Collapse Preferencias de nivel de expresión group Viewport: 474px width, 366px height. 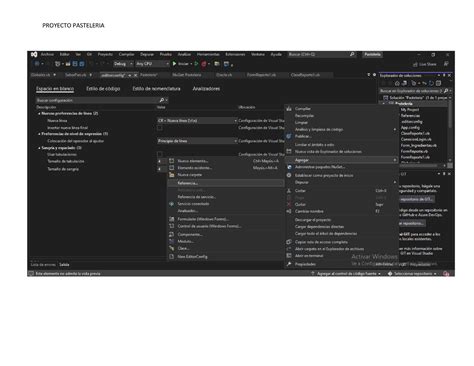(x=39, y=134)
